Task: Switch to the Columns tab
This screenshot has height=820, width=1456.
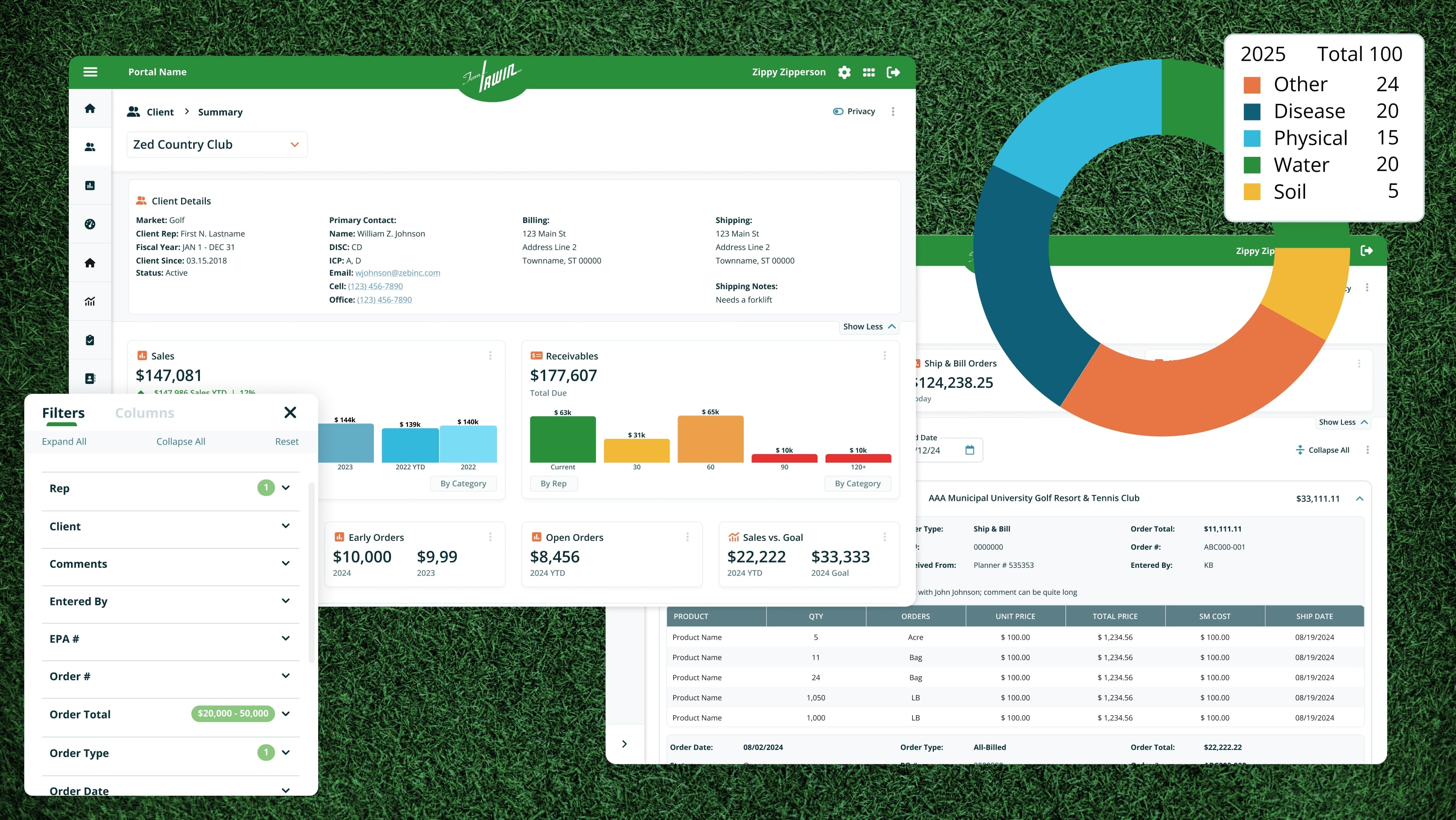Action: 145,413
